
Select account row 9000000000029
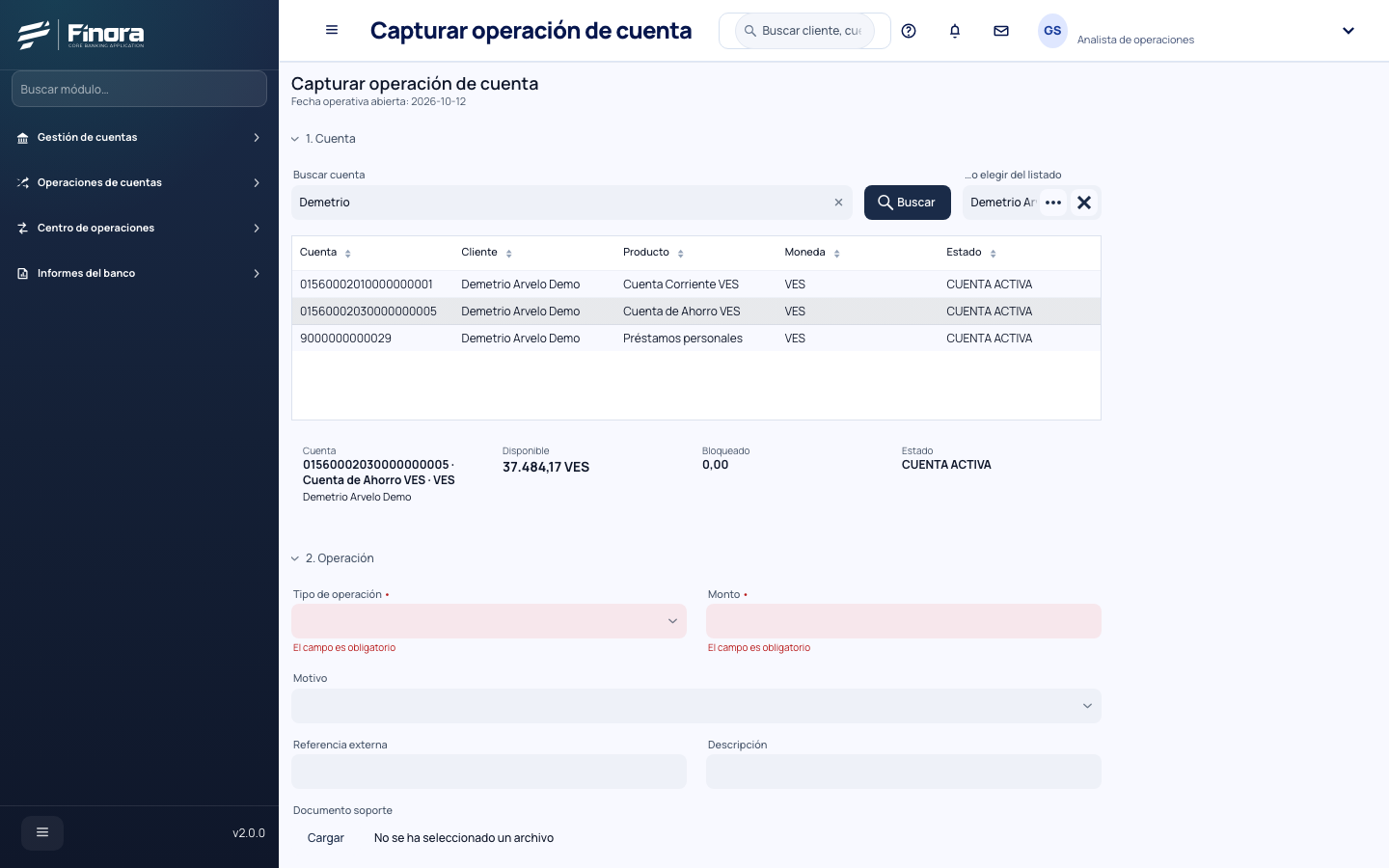pyautogui.click(x=696, y=339)
